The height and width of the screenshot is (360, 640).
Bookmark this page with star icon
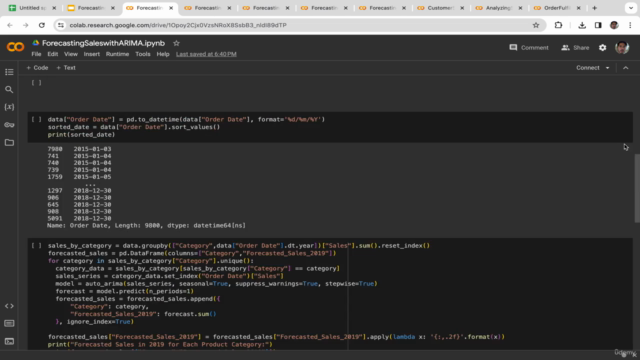(536, 25)
